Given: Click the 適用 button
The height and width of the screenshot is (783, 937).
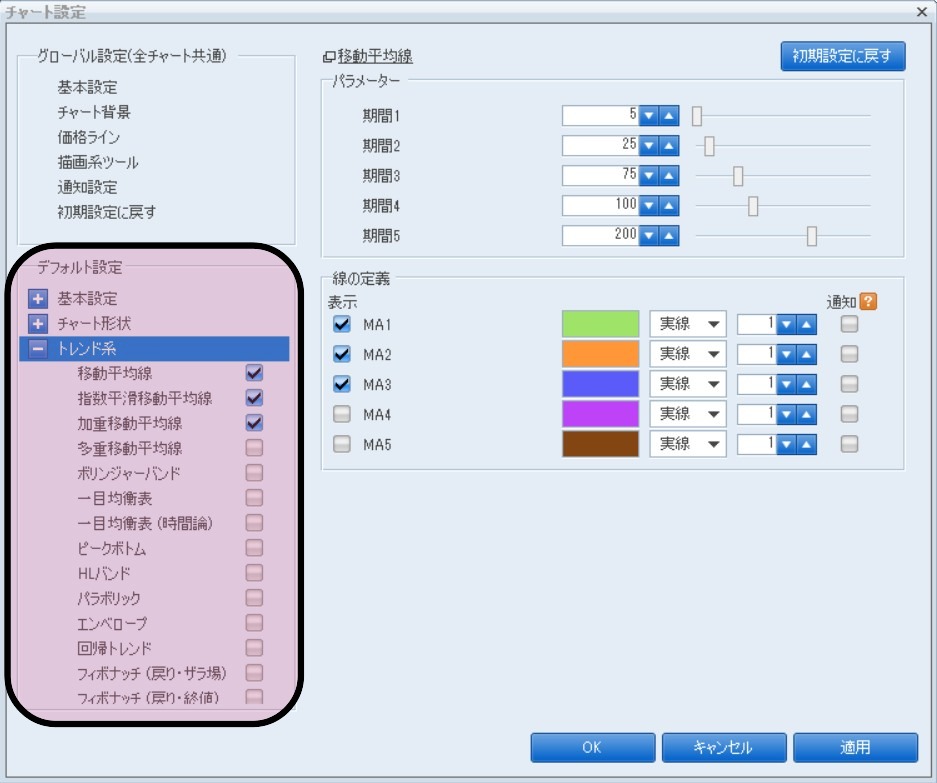Looking at the screenshot, I should point(855,747).
